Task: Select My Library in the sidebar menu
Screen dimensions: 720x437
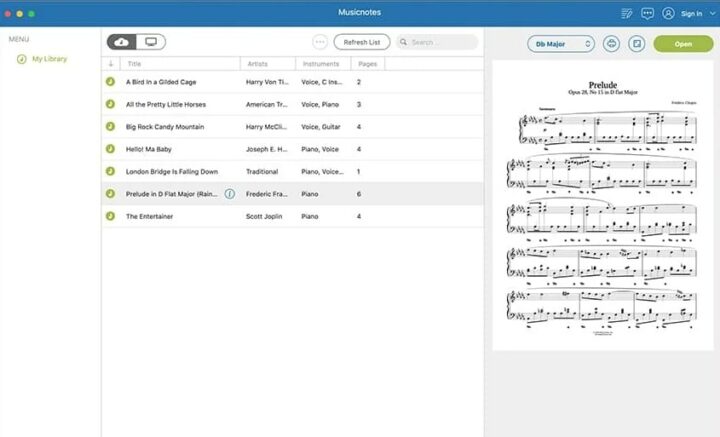Action: (50, 60)
